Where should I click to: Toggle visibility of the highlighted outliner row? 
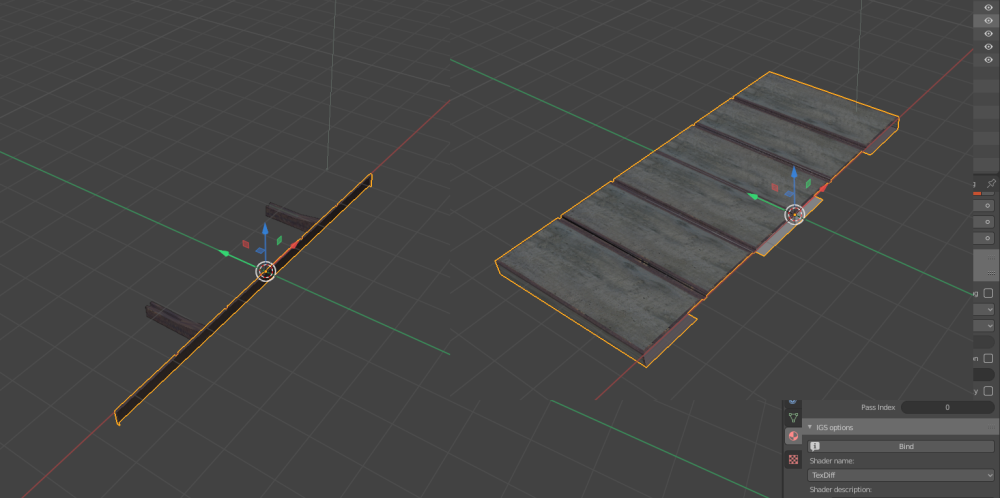click(x=989, y=20)
